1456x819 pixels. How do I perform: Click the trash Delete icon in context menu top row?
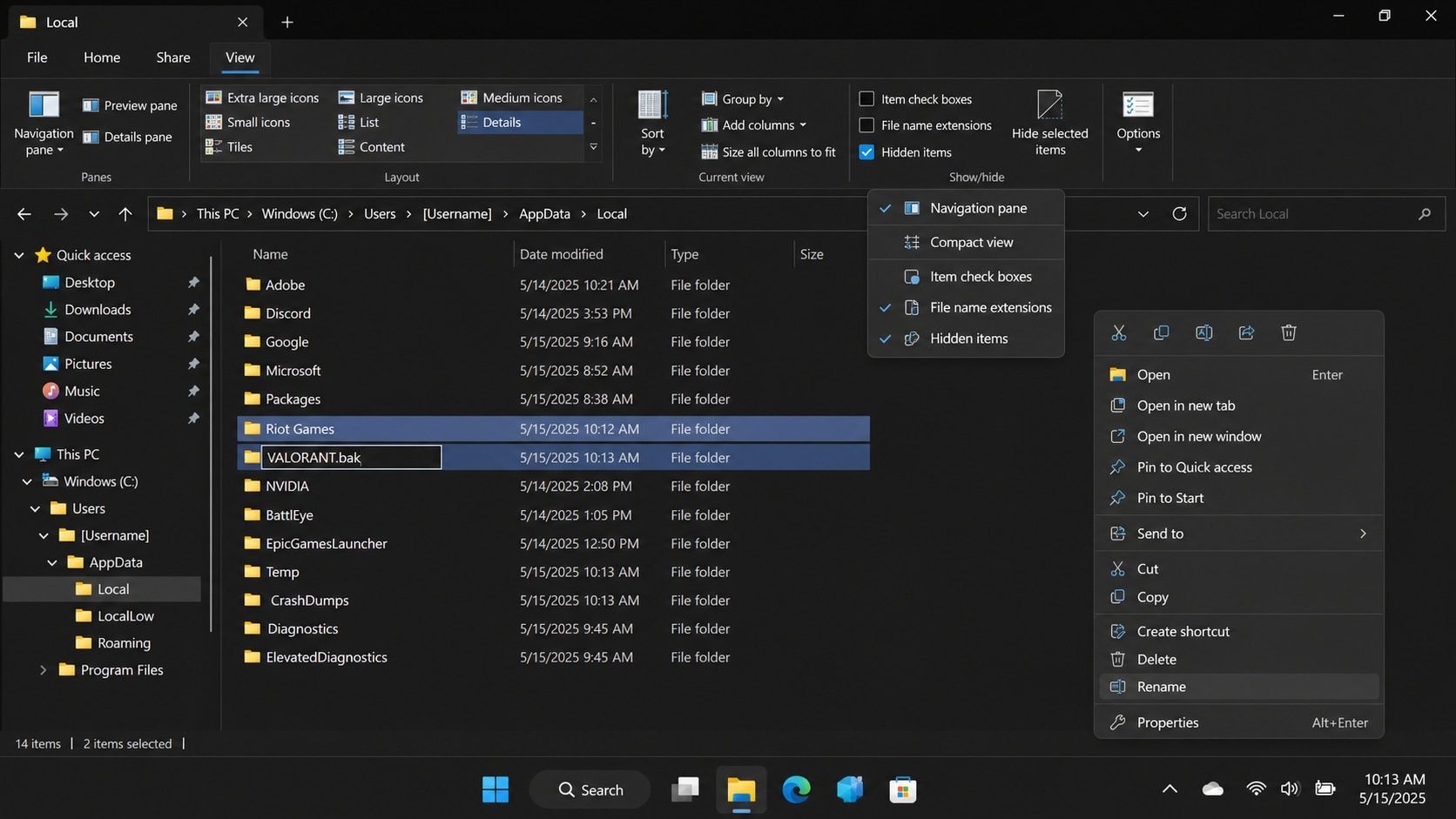click(x=1289, y=332)
